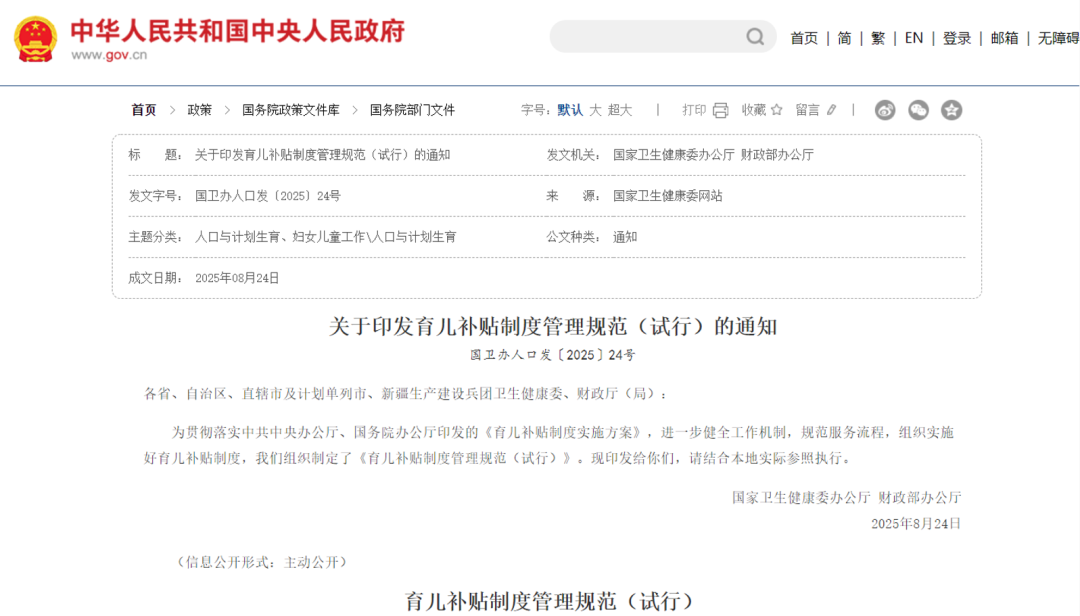Screen dimensions: 1080x616
Task: Set font size to 超大
Action: tap(620, 110)
